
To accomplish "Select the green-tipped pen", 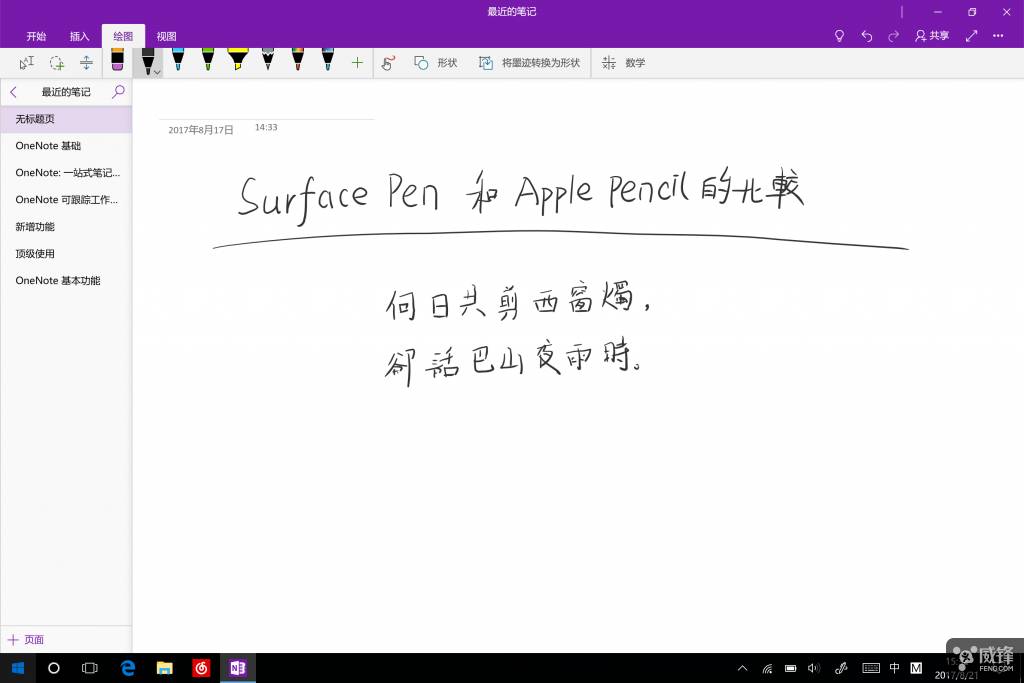I will [x=208, y=60].
